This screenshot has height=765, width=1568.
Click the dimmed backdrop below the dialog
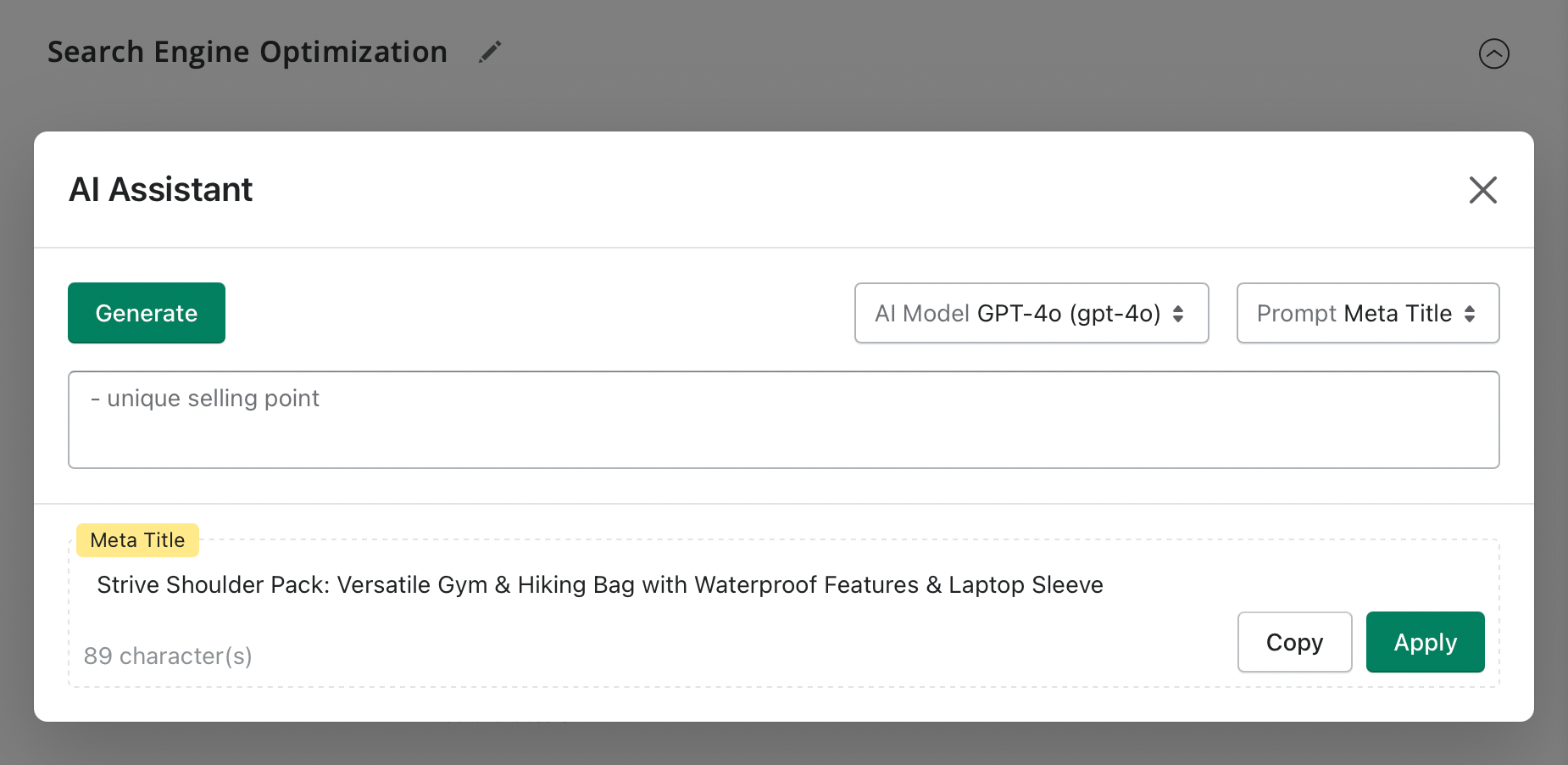pos(783,745)
